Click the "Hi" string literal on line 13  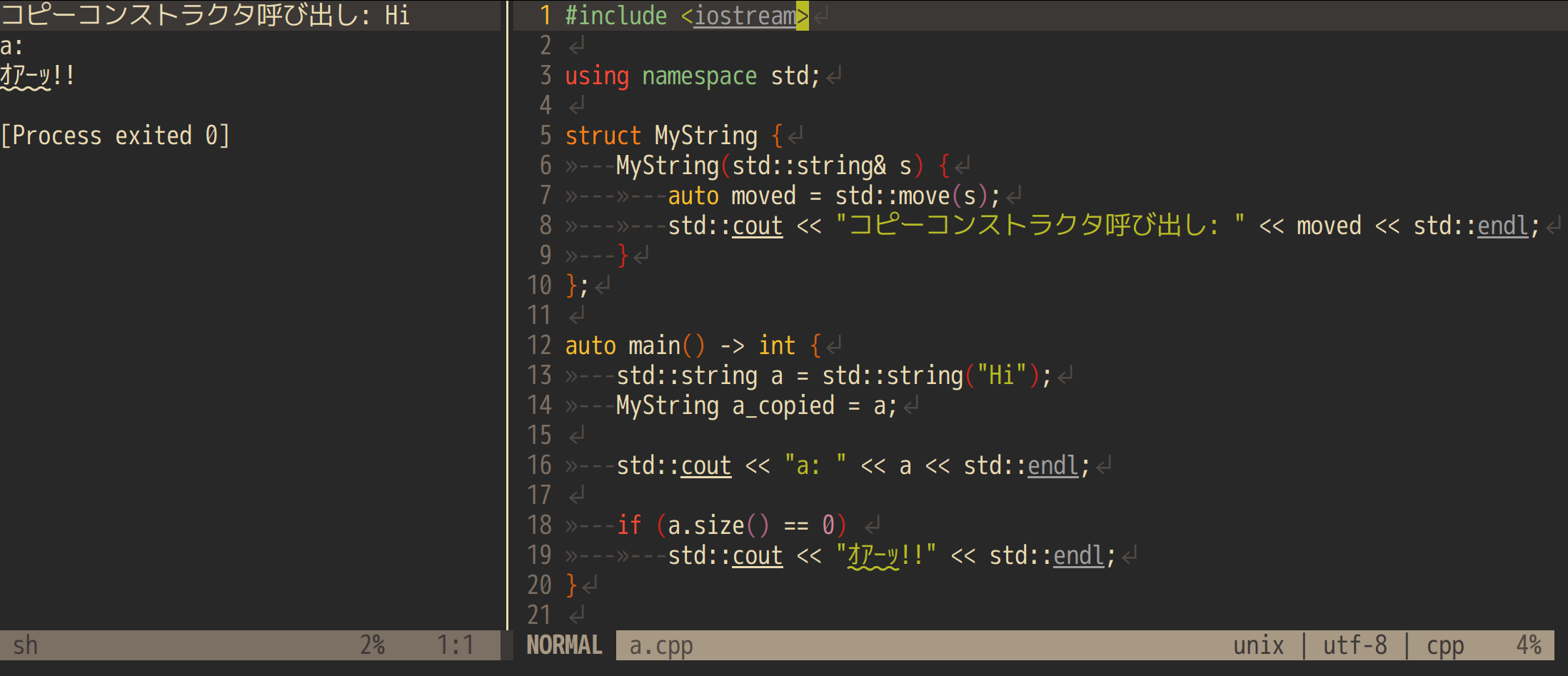(1002, 375)
